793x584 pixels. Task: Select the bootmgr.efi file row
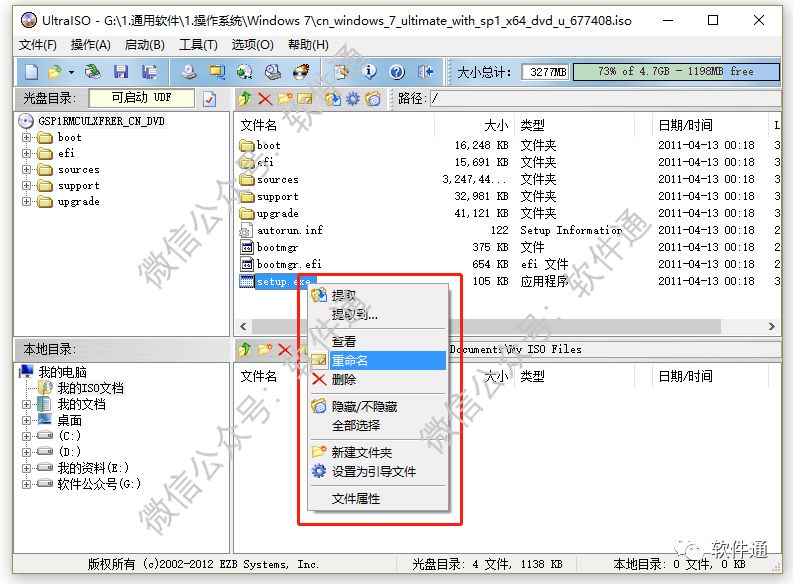[507, 264]
